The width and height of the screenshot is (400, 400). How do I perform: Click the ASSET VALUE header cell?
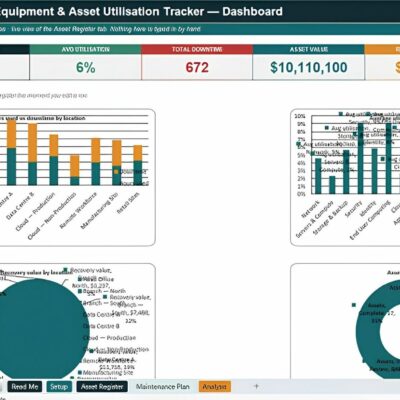[x=308, y=49]
